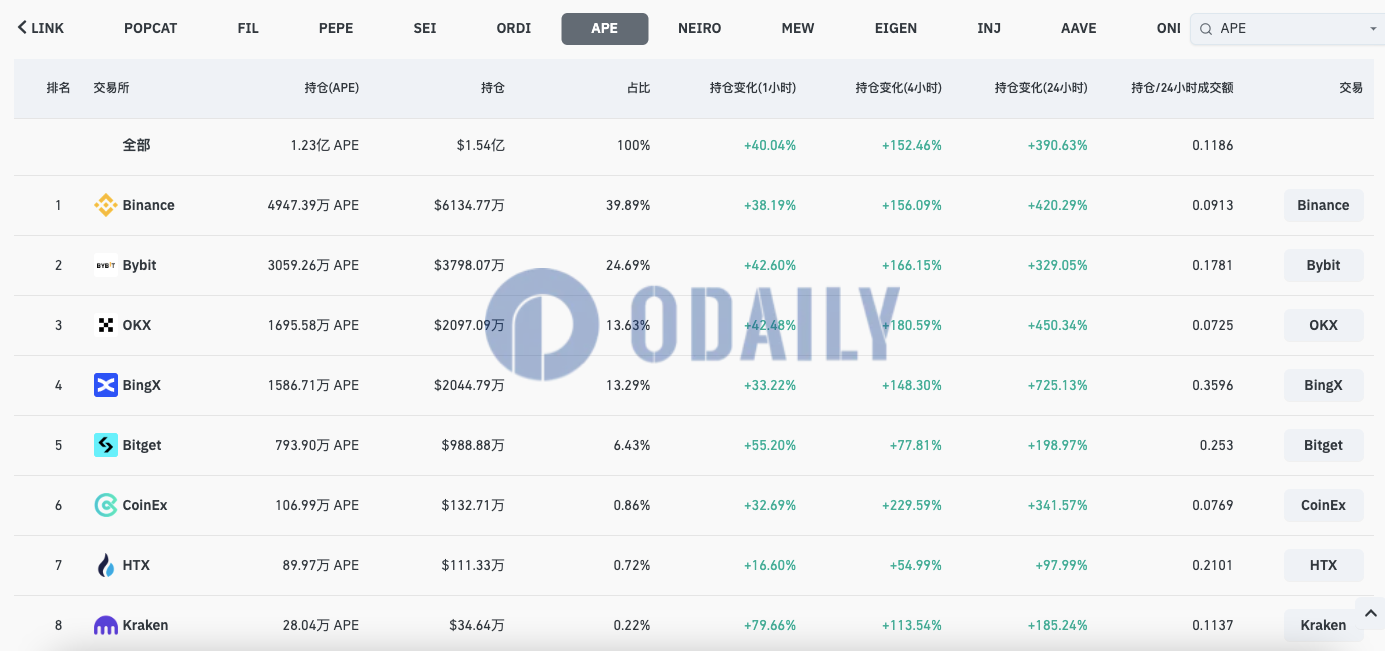Click Bybit's $3798.07万 value cell

point(469,265)
